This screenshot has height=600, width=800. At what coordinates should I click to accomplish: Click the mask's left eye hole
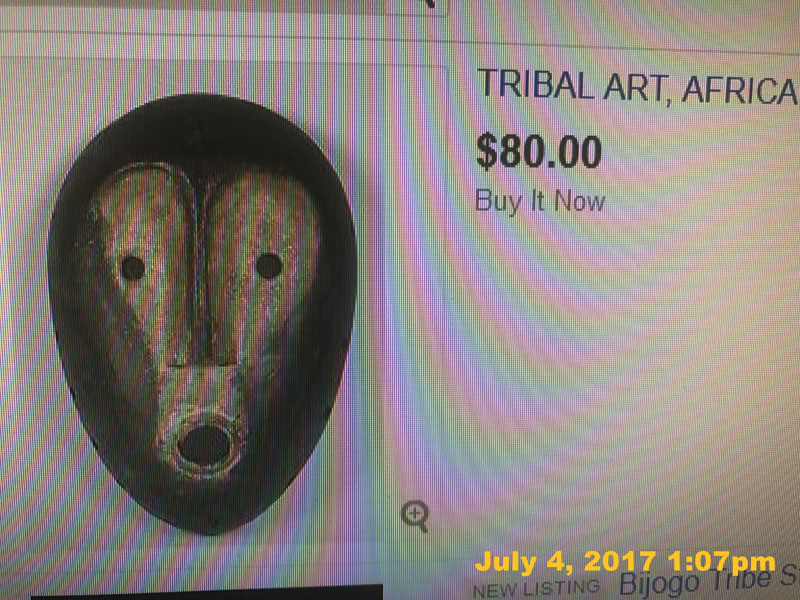tap(133, 268)
